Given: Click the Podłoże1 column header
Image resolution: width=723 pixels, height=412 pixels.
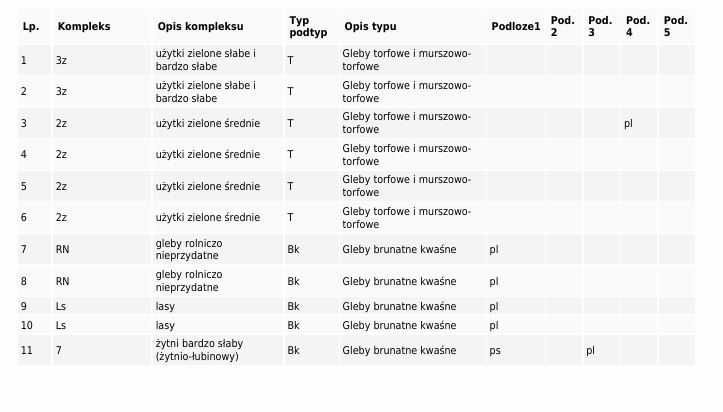Looking at the screenshot, I should pos(515,26).
